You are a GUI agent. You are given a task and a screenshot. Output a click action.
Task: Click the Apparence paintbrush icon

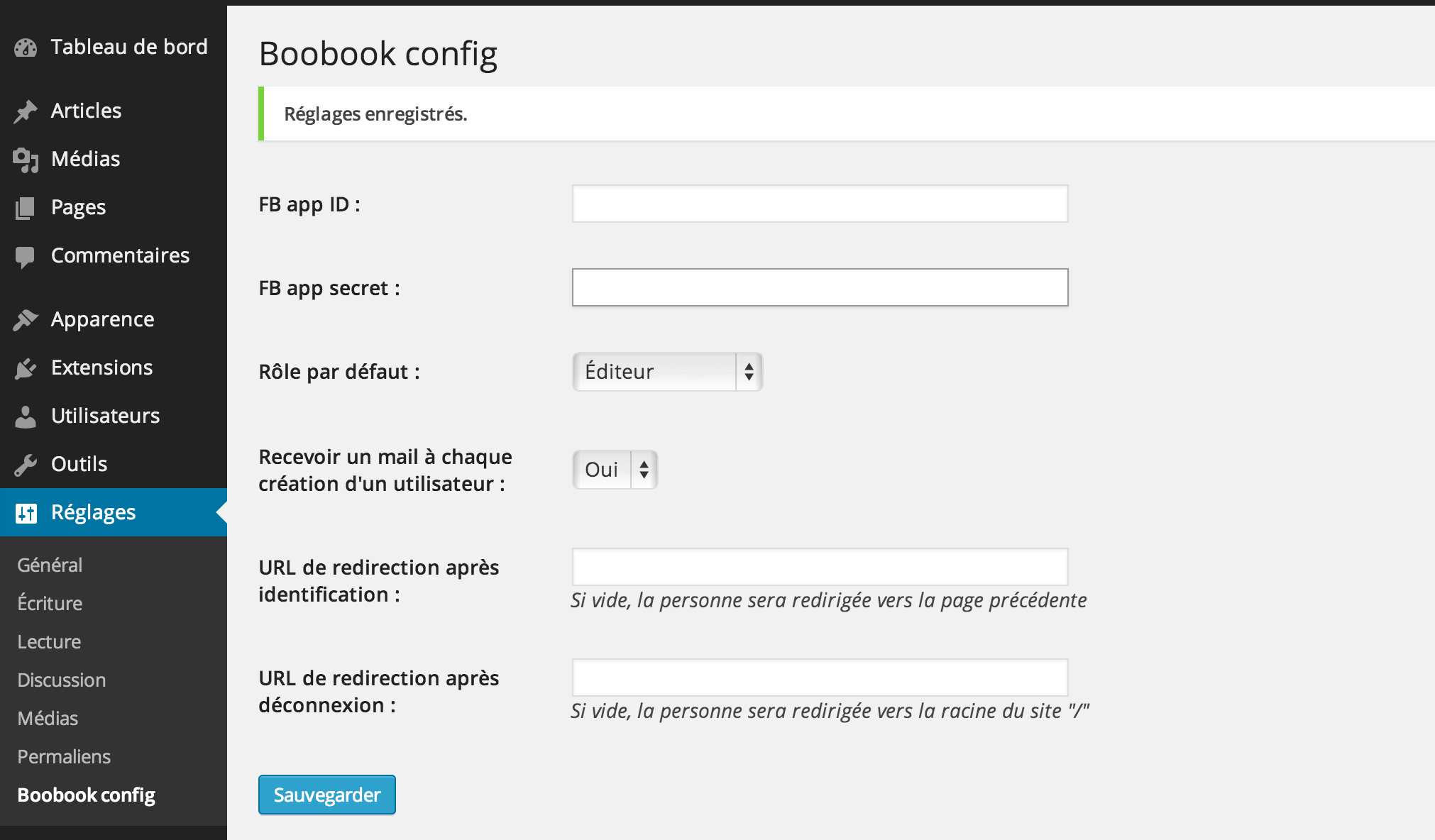pos(26,320)
